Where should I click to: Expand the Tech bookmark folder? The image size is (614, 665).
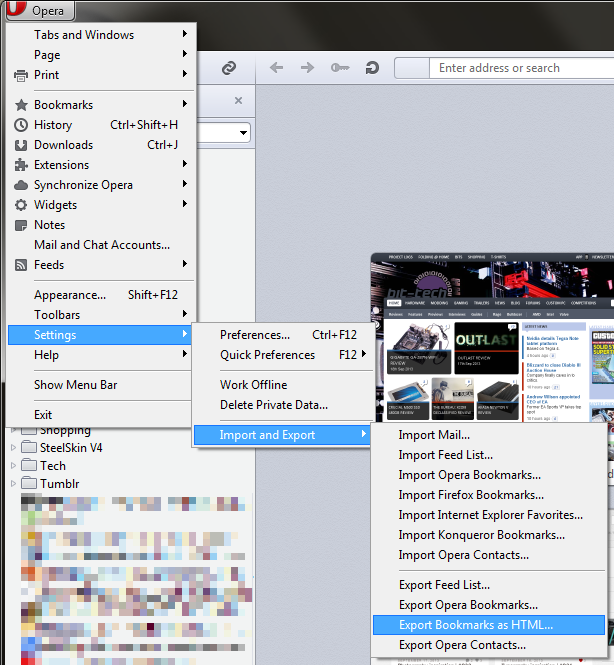[14, 466]
